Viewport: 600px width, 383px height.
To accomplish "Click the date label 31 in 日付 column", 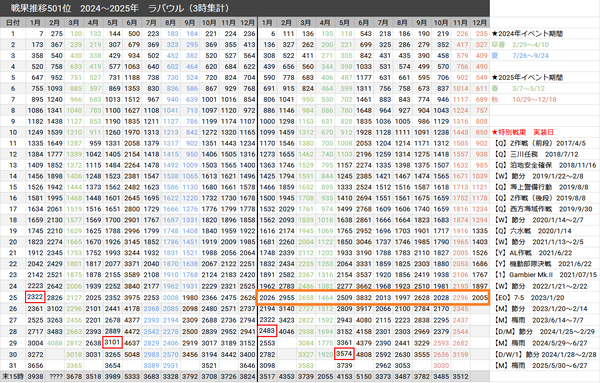I will [x=13, y=366].
